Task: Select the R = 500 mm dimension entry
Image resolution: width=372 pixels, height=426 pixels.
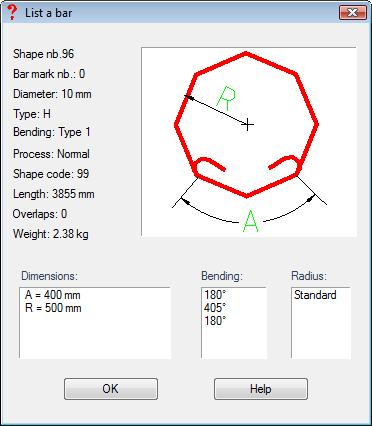Action: coord(53,308)
